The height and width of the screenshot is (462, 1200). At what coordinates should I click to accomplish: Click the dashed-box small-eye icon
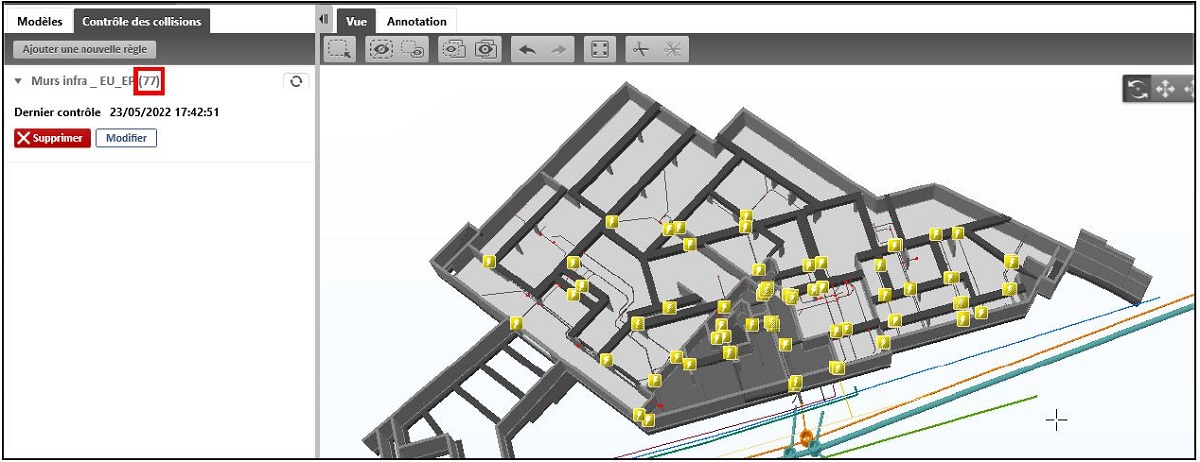[413, 49]
